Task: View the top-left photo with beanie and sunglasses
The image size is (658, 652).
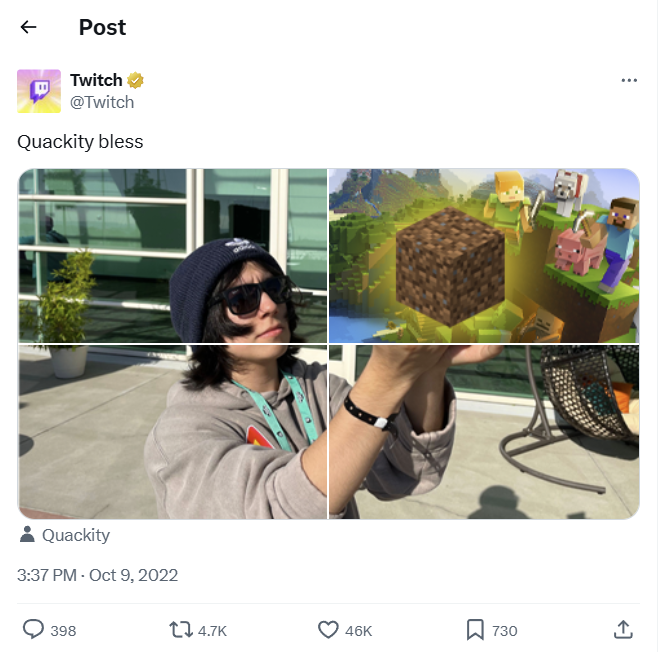Action: point(172,256)
